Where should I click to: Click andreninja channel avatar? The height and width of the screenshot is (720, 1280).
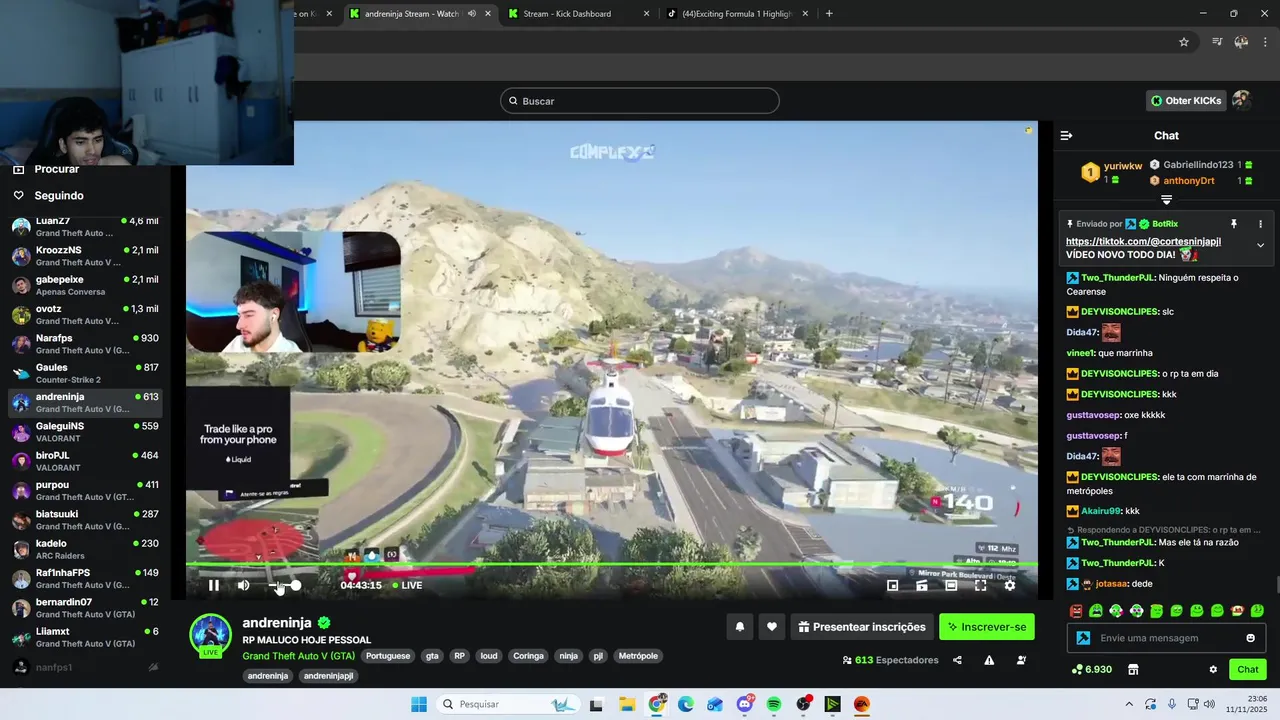[211, 635]
